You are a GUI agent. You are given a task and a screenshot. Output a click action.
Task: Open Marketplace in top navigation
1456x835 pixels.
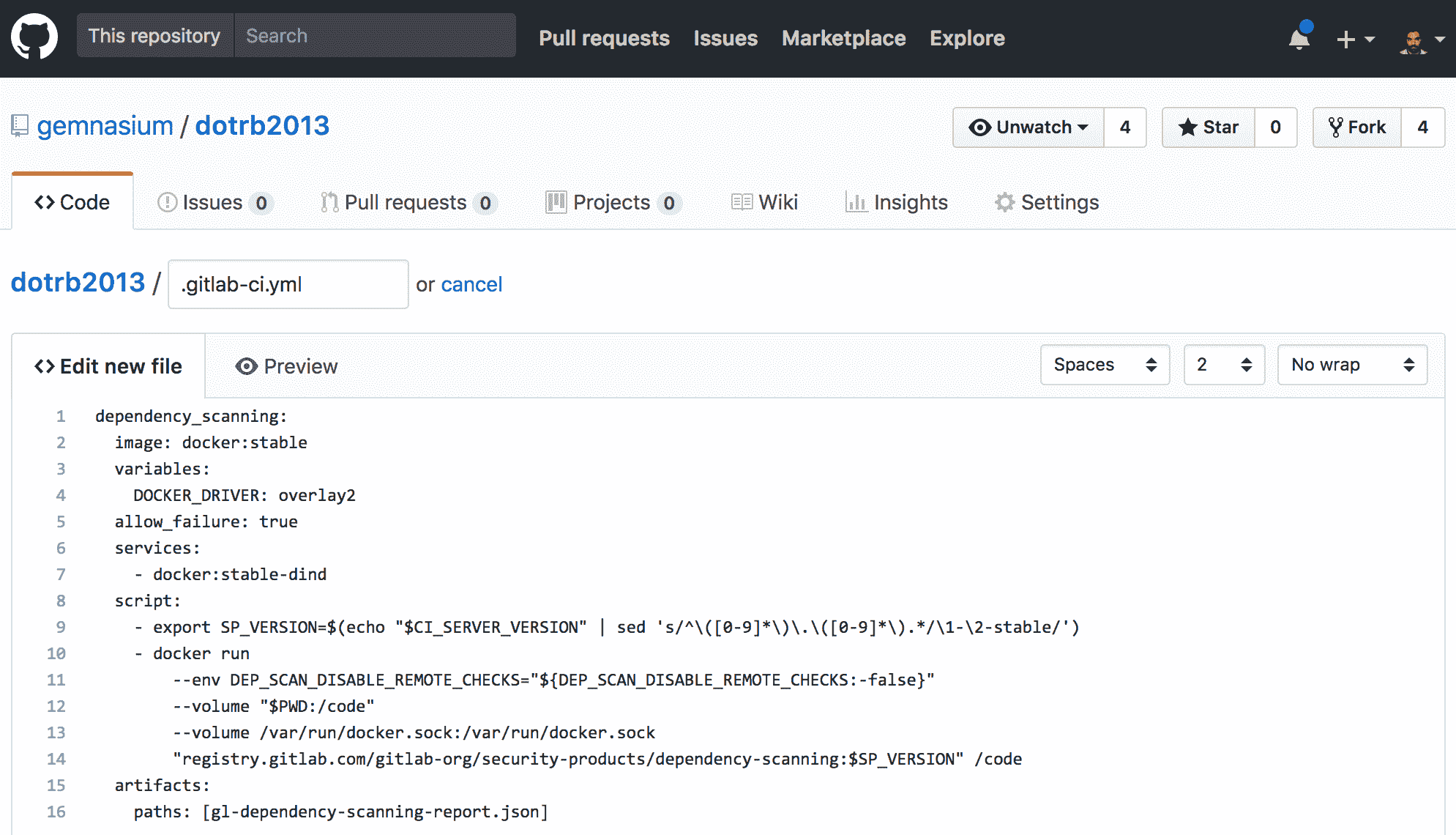(x=843, y=38)
